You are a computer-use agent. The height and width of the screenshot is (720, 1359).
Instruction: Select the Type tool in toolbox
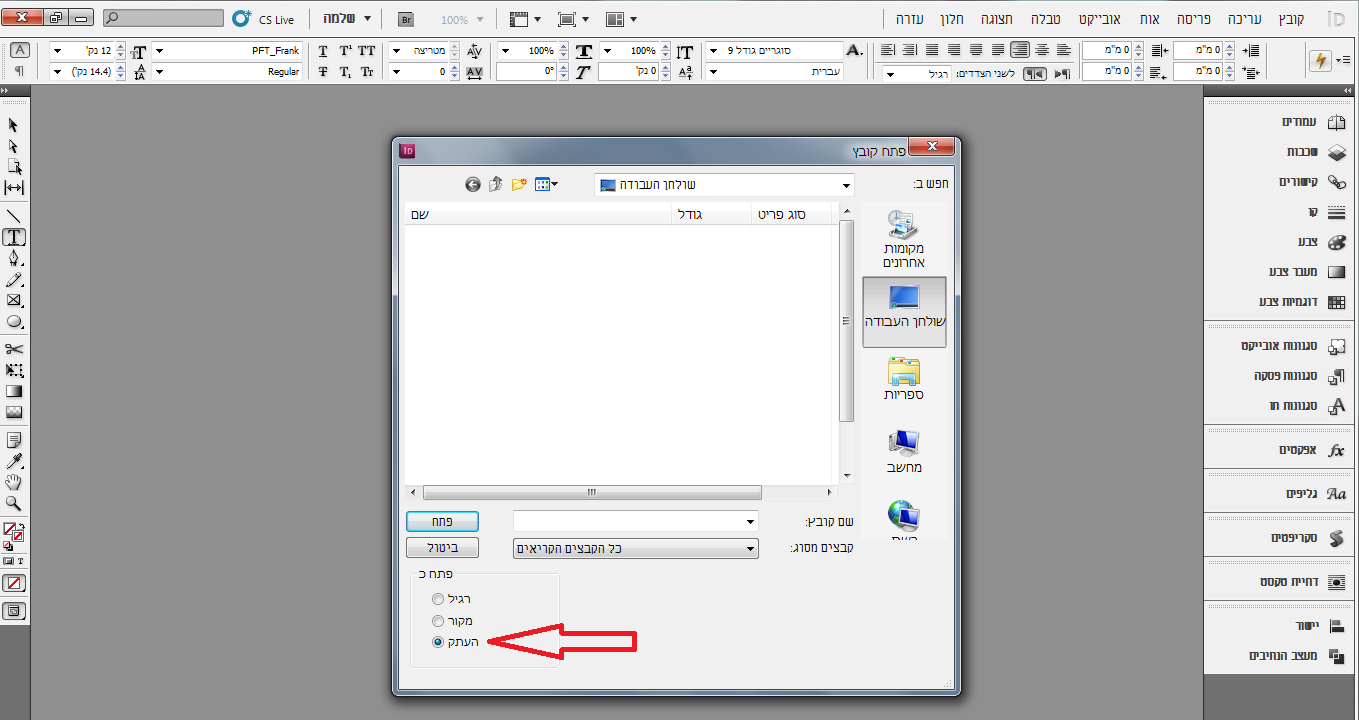point(14,237)
